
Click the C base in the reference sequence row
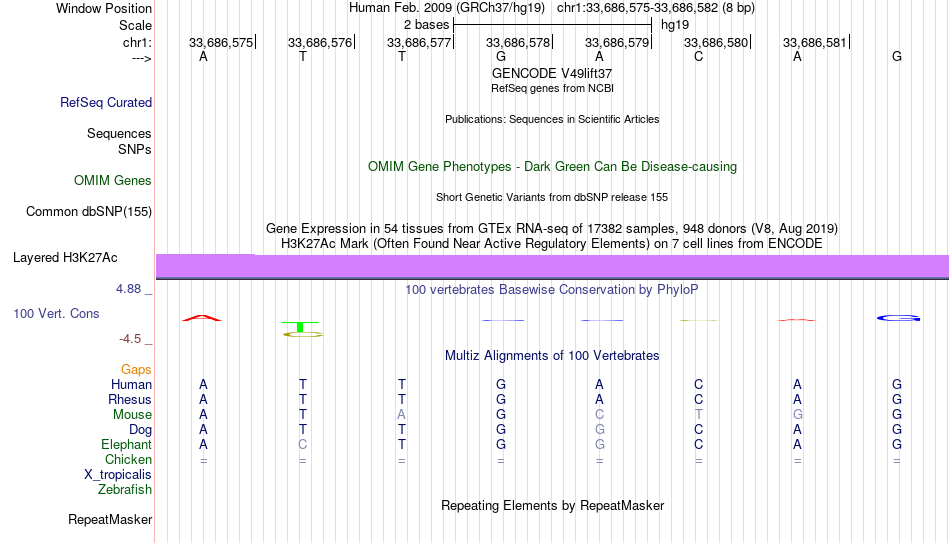[699, 56]
